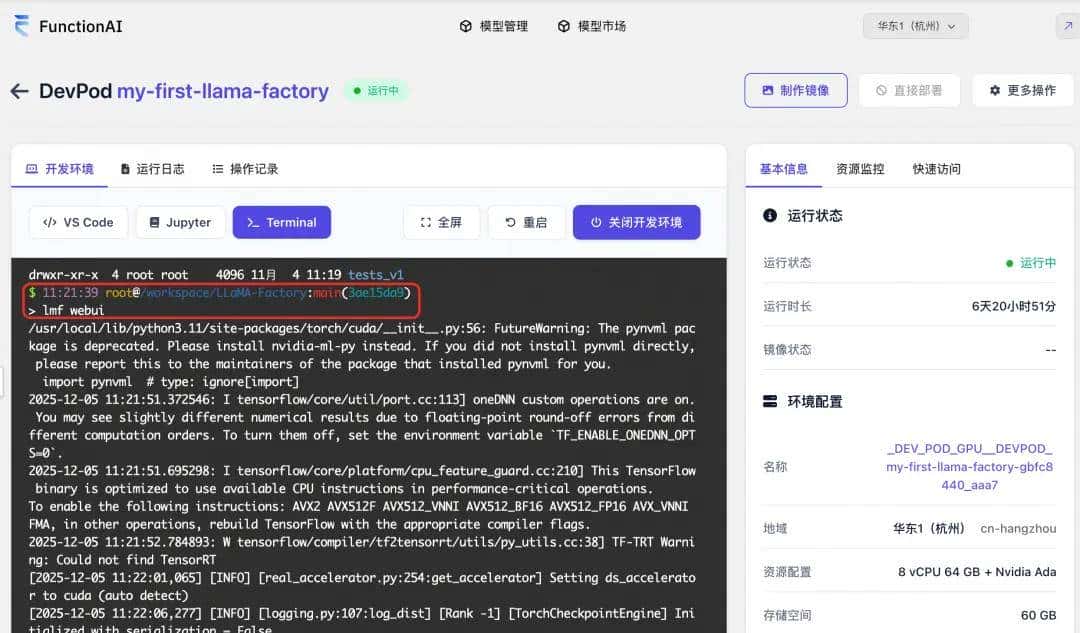Screen dimensions: 1080x633
Task: Open the 华东1（杭州）region dropdown
Action: (914, 27)
